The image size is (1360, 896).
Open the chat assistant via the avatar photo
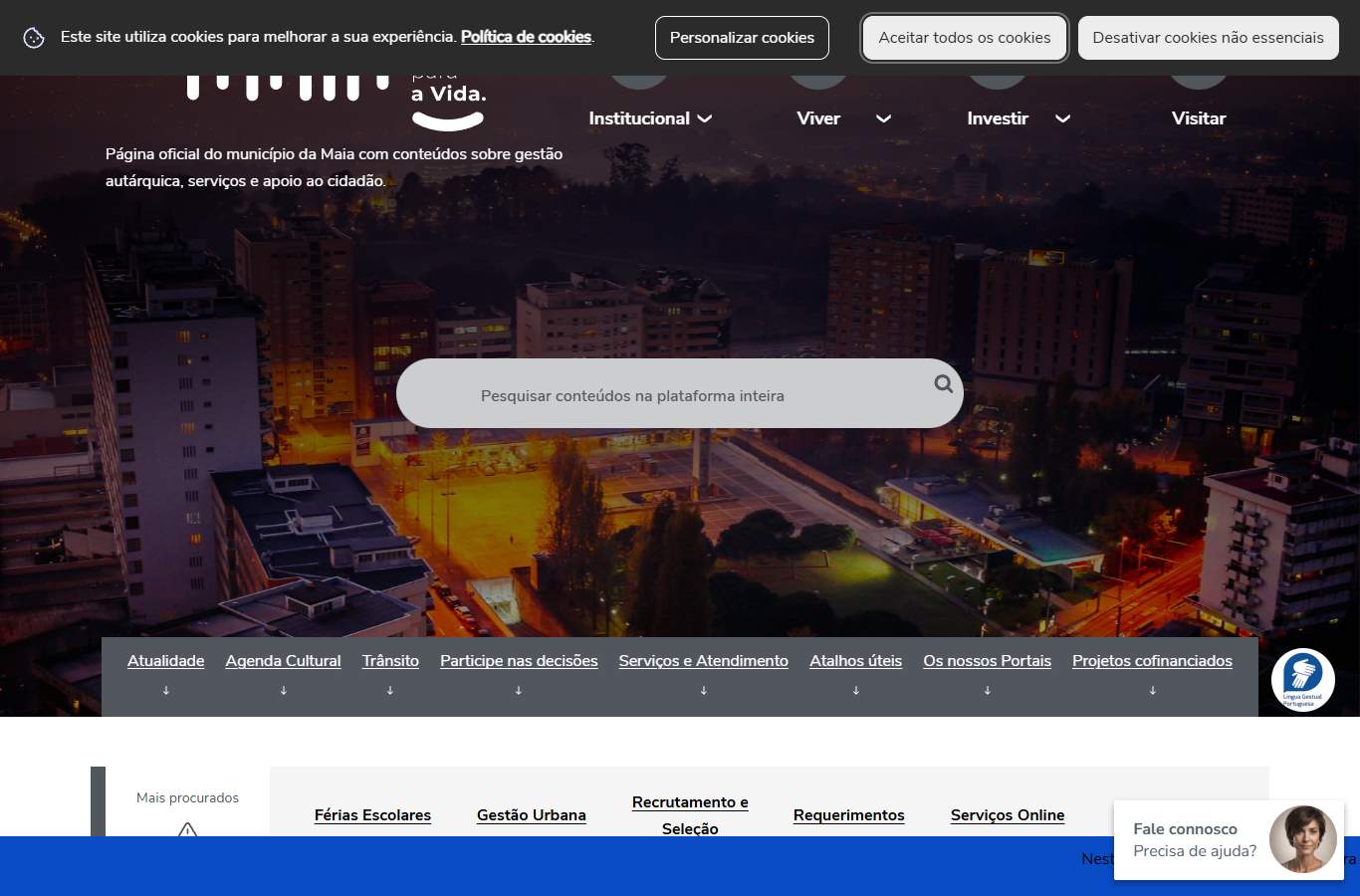(1303, 839)
